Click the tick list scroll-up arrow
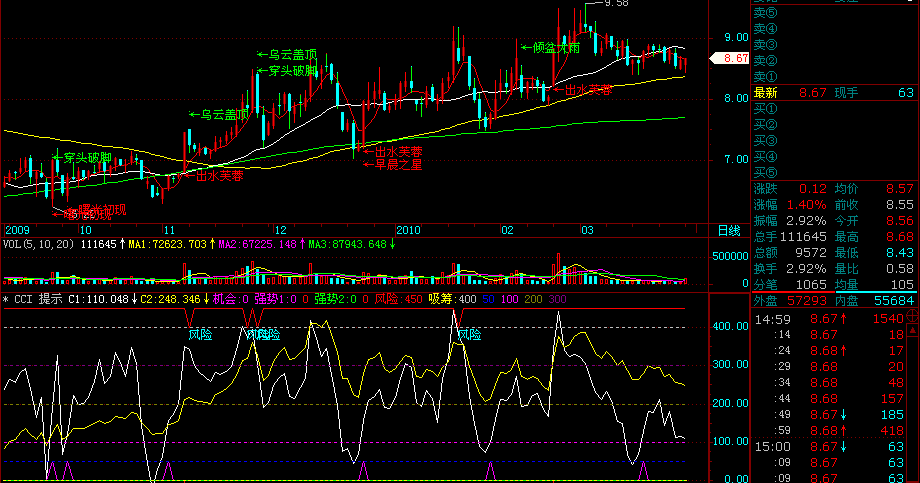This screenshot has height=483, width=920. coord(912,330)
